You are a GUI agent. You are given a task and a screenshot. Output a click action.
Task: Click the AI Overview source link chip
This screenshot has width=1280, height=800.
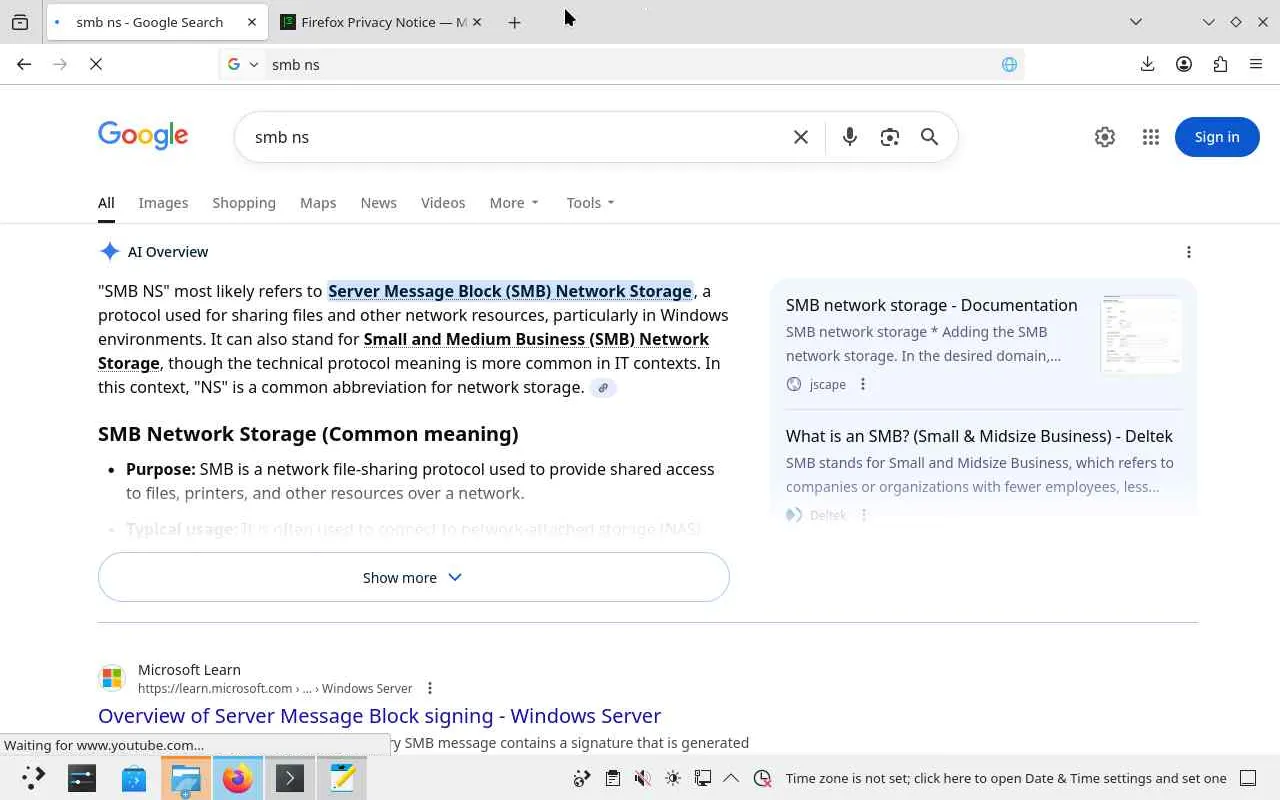tap(603, 388)
